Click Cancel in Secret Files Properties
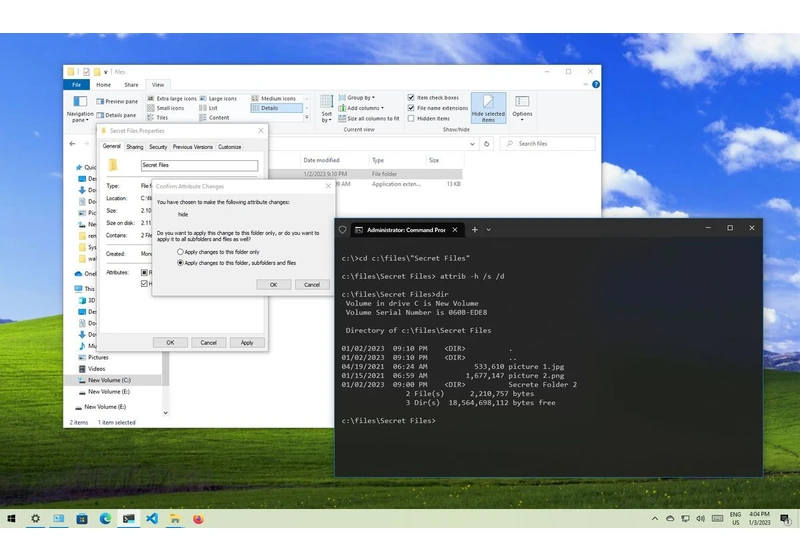The height and width of the screenshot is (560, 800). 208,343
